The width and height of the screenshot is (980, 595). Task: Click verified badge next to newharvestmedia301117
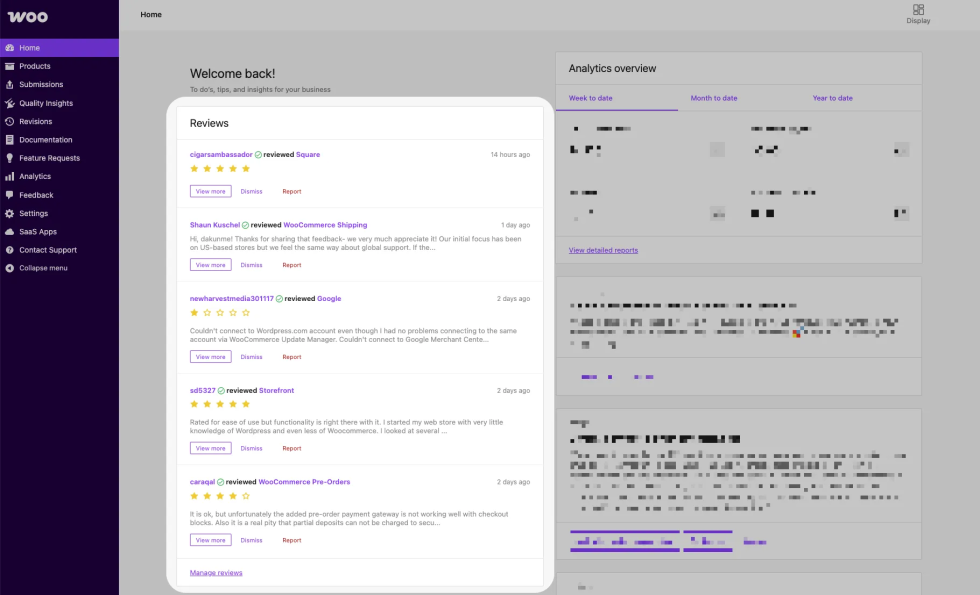click(x=279, y=299)
